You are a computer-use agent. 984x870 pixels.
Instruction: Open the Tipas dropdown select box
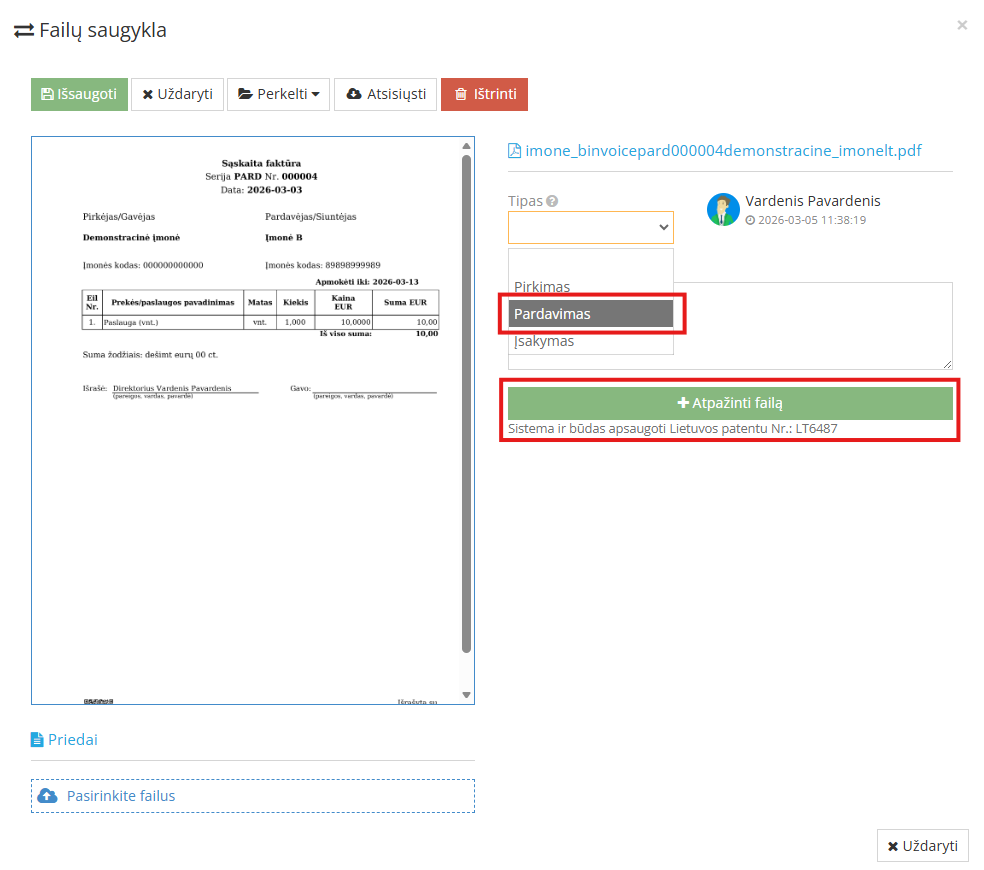point(590,228)
